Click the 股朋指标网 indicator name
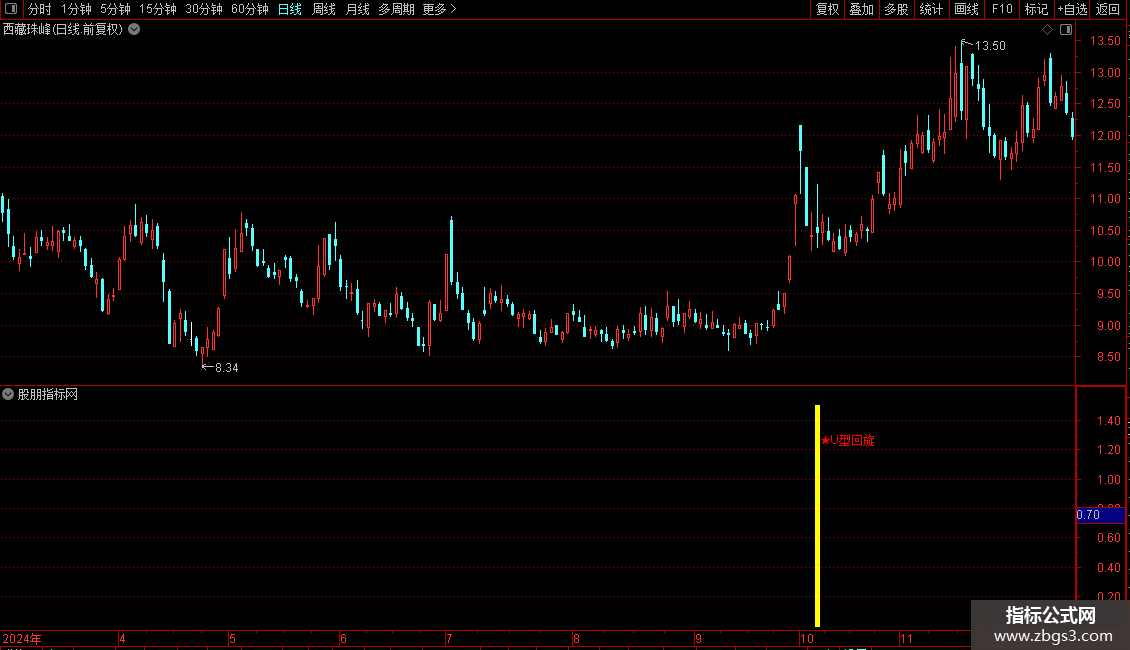 (48, 394)
